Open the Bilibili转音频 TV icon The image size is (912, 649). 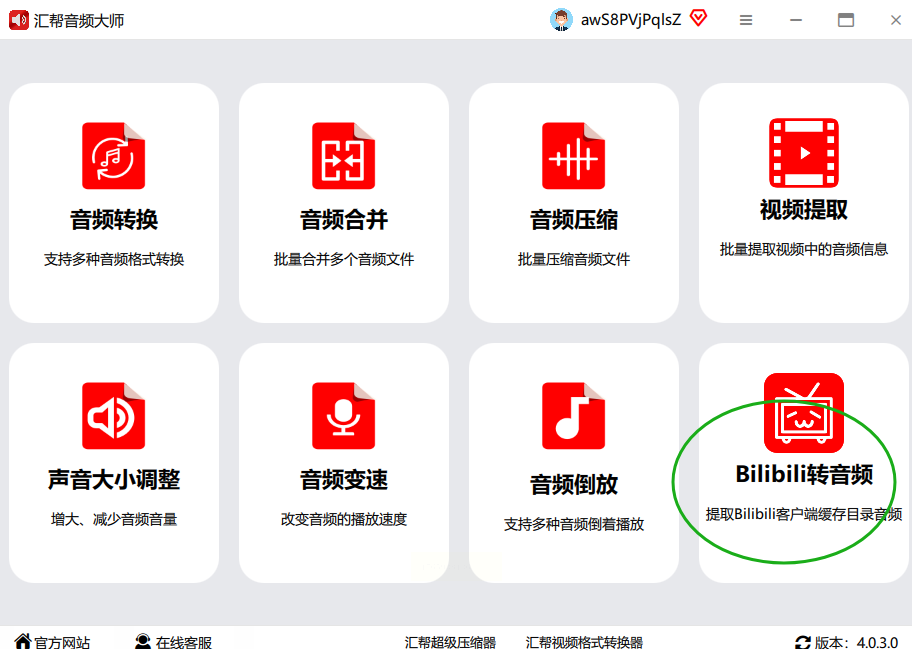[804, 413]
